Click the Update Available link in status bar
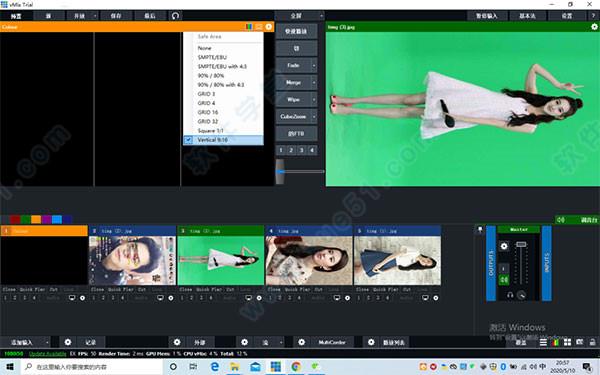 coord(47,354)
